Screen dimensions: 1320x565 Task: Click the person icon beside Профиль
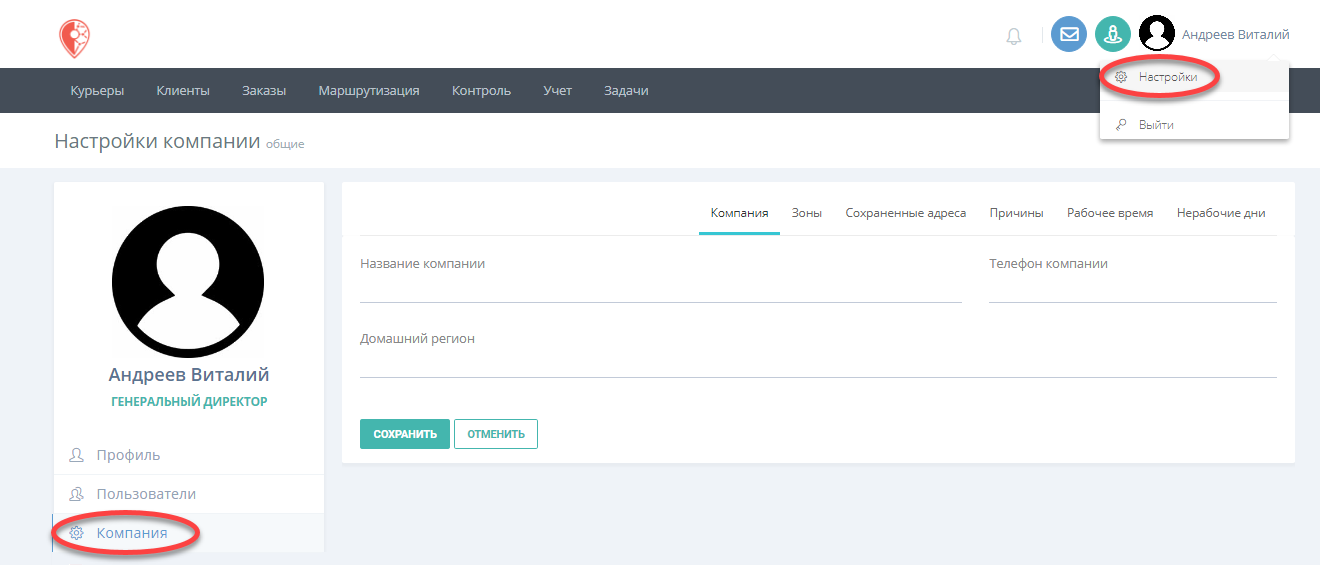[x=76, y=455]
